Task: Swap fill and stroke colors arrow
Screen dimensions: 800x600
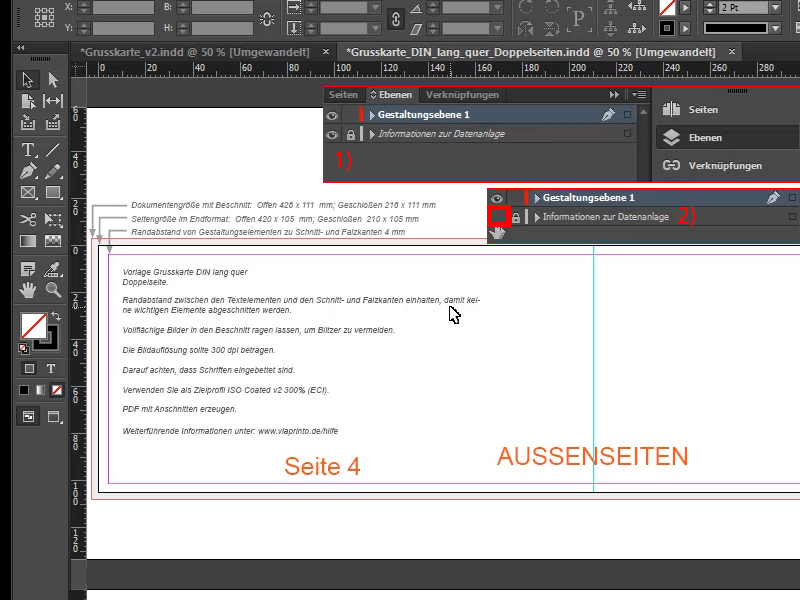Action: [56, 316]
